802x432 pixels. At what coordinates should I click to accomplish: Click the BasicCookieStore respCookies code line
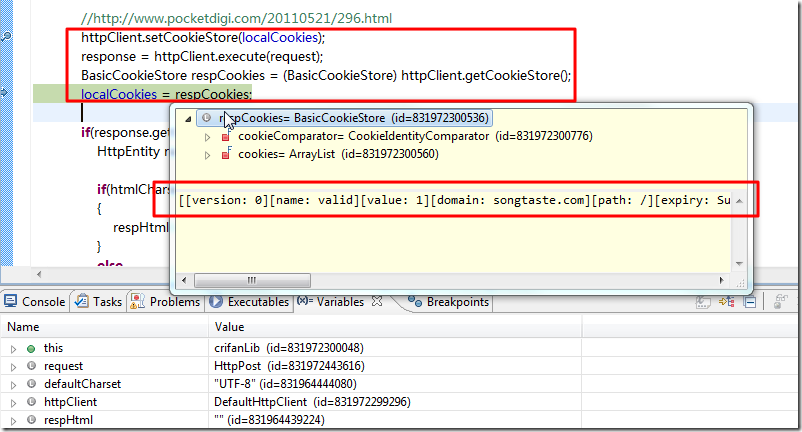(x=326, y=75)
